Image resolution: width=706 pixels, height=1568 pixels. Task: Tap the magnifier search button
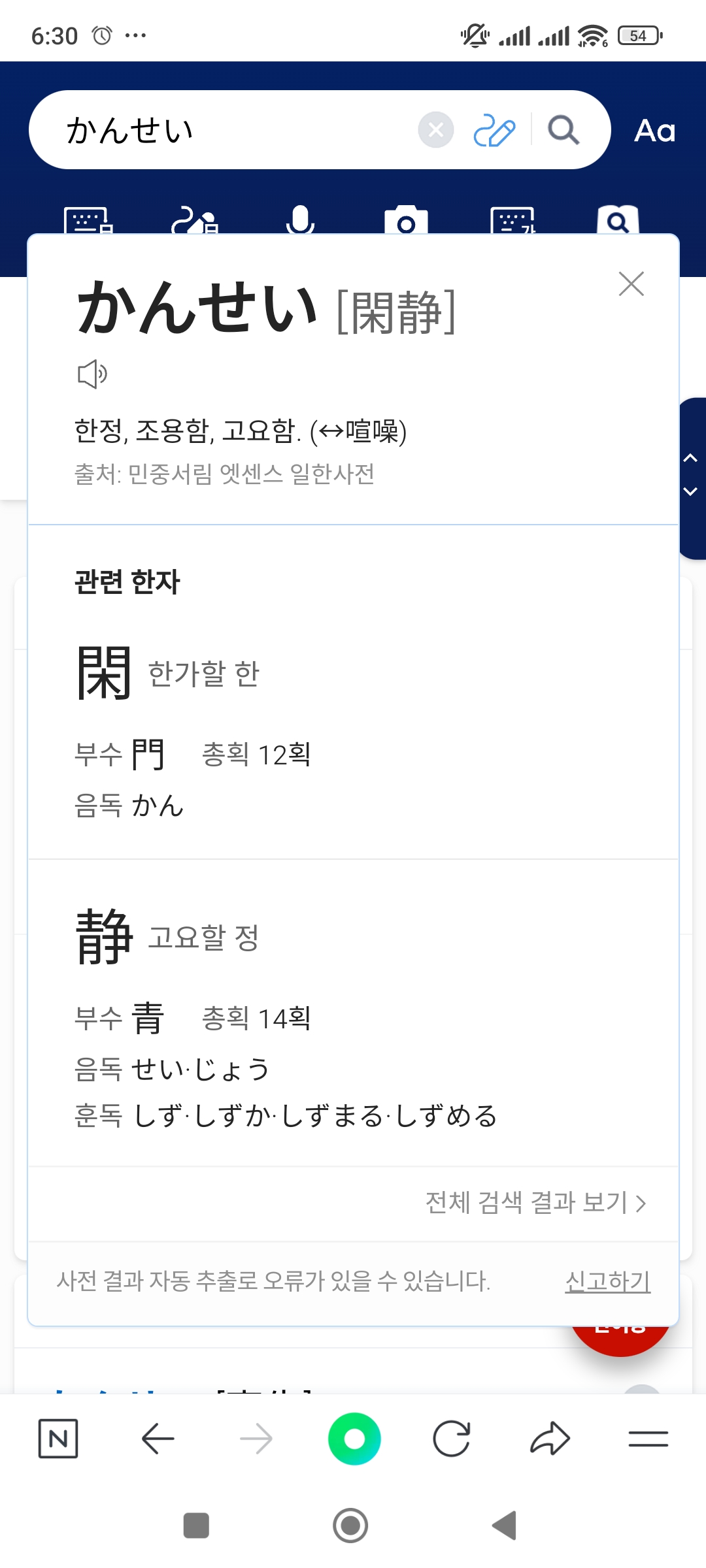[563, 130]
